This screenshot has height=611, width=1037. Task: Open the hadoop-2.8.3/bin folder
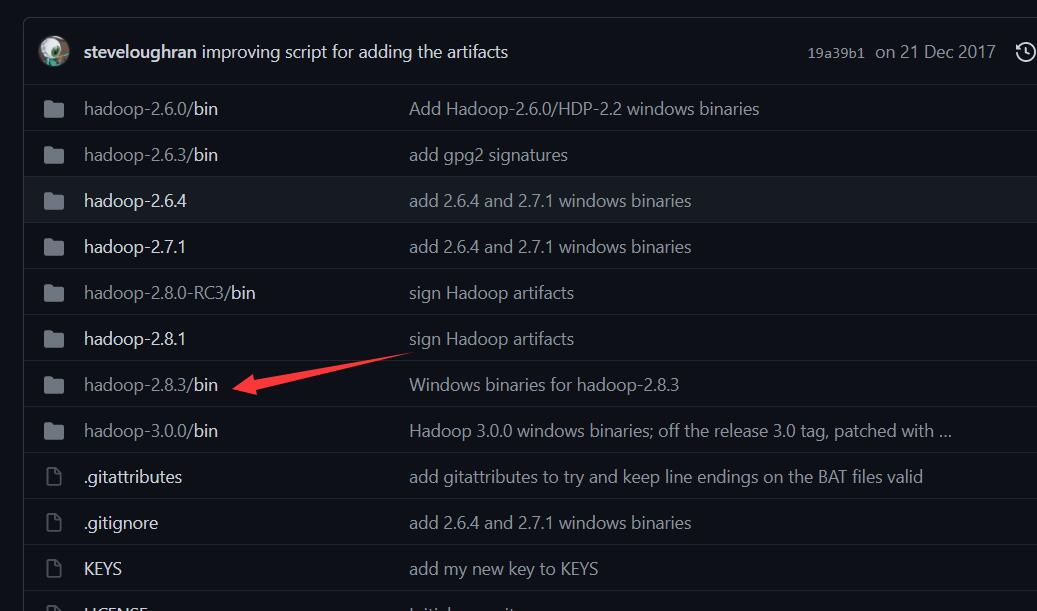click(x=150, y=385)
